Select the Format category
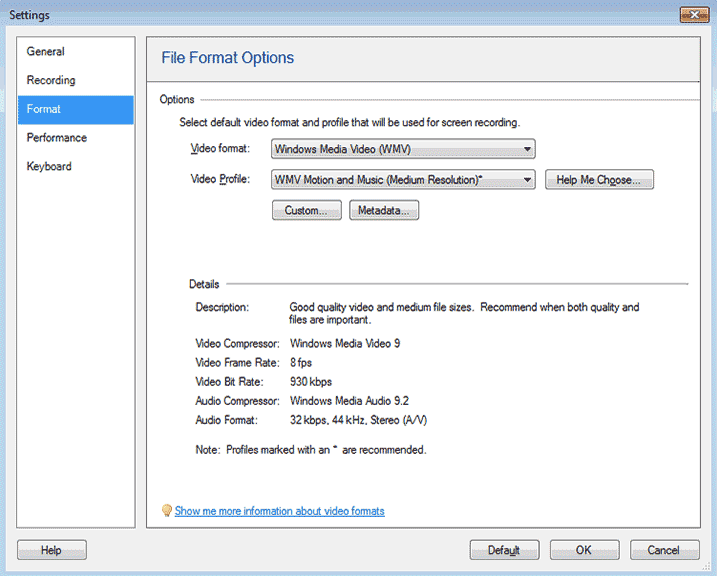 [x=75, y=110]
